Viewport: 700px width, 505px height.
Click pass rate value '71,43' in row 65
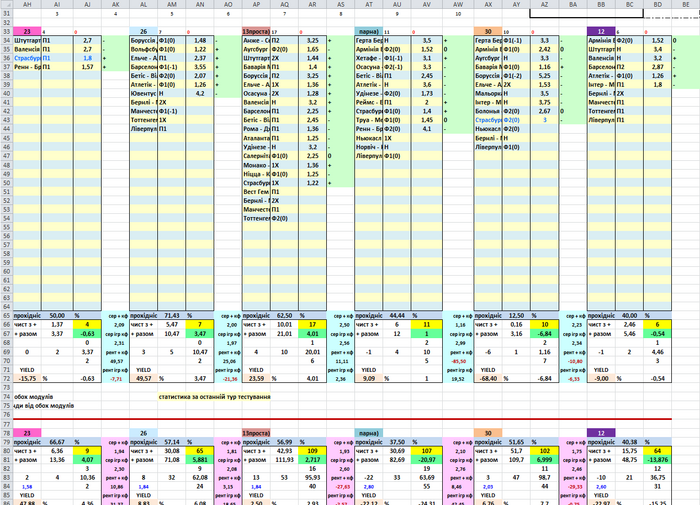[x=172, y=315]
